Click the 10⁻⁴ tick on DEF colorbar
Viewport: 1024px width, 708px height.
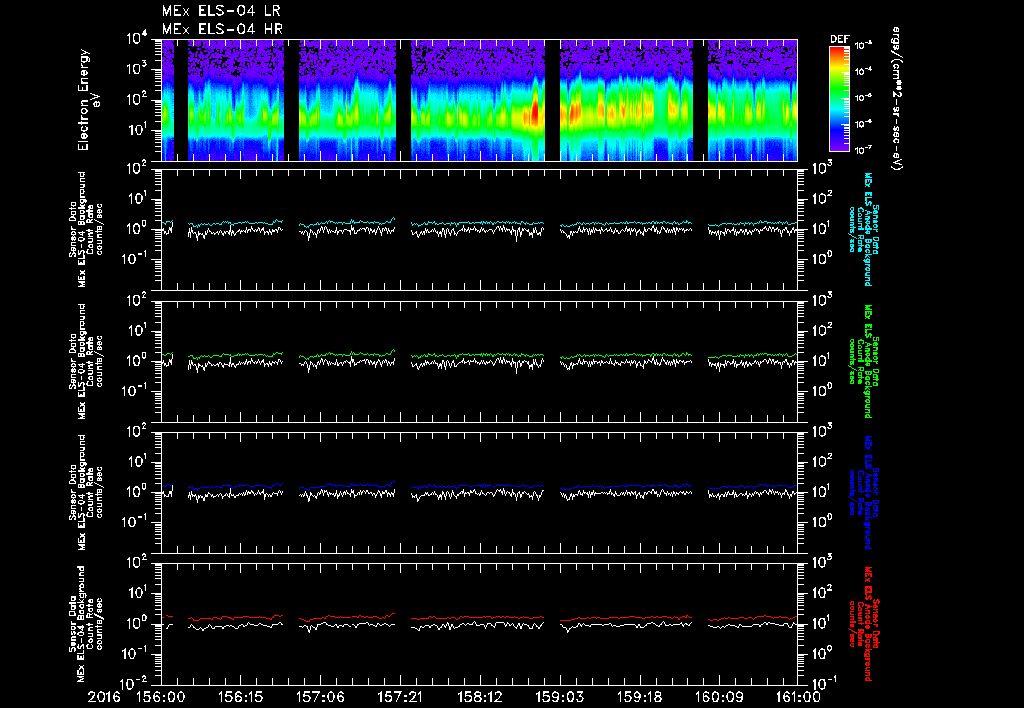pos(863,71)
